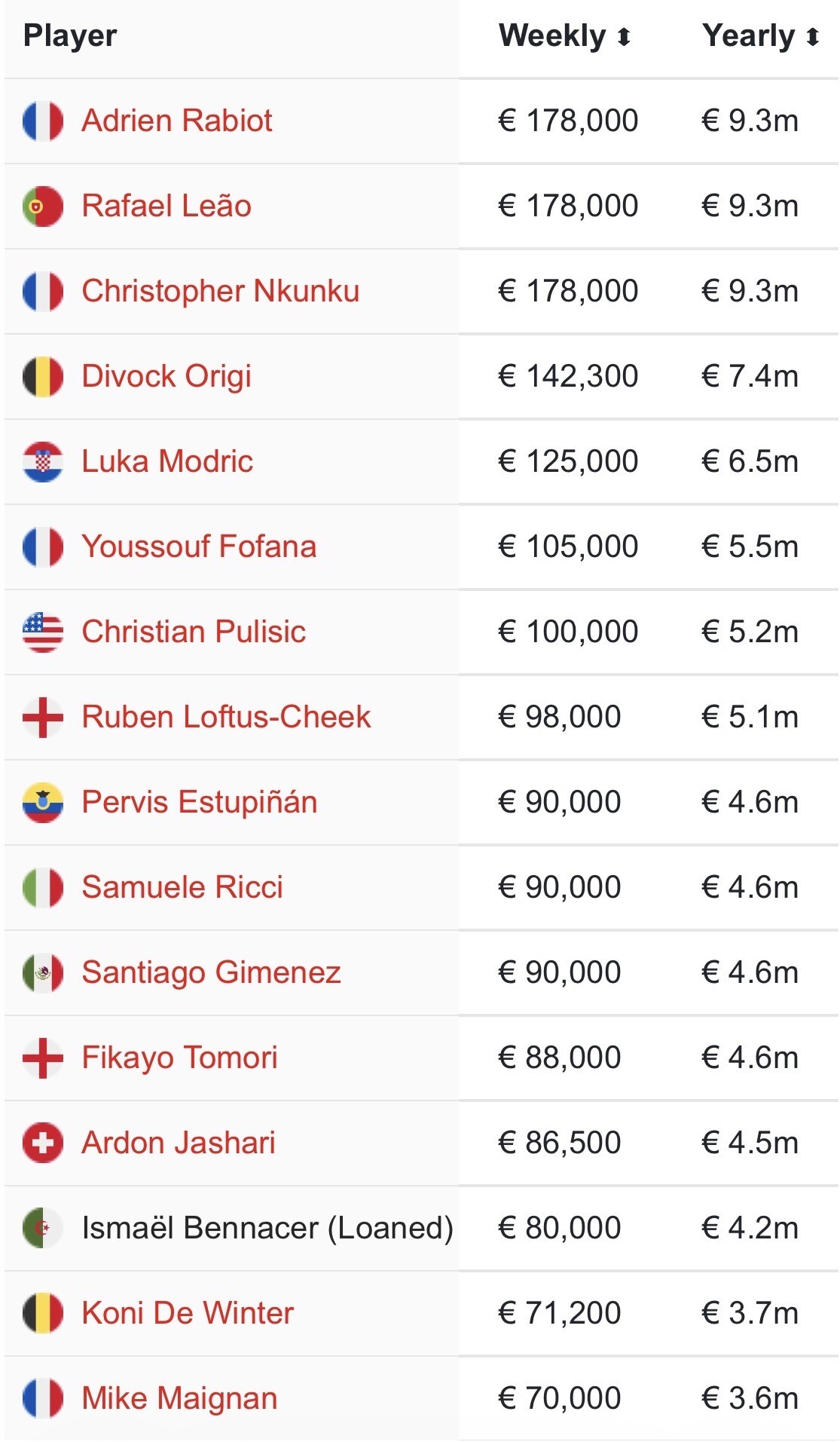
Task: Click the USA flag beside Christian Pulisic
Action: tap(43, 632)
